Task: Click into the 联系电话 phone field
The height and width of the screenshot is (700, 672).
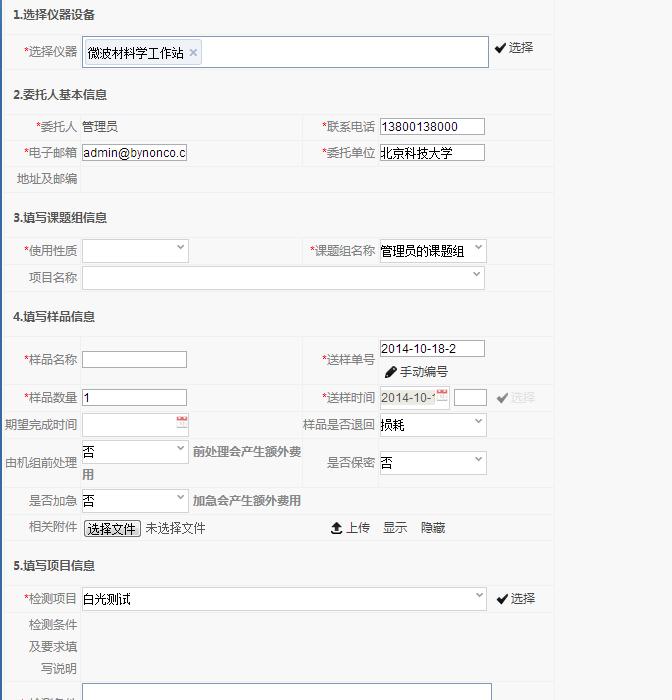Action: click(x=432, y=127)
